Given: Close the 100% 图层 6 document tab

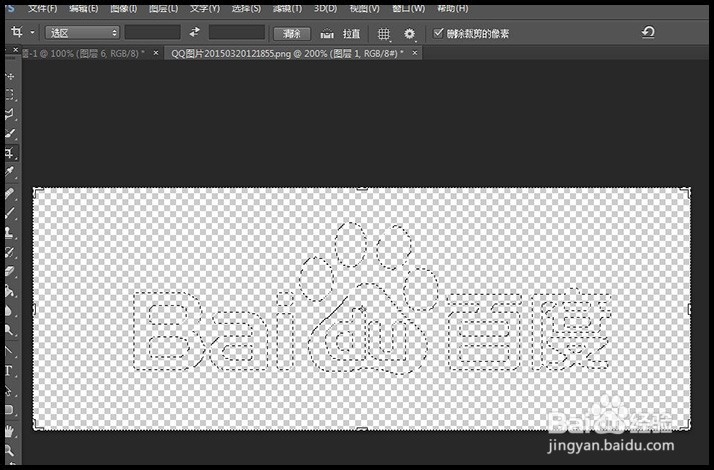Looking at the screenshot, I should [156, 53].
